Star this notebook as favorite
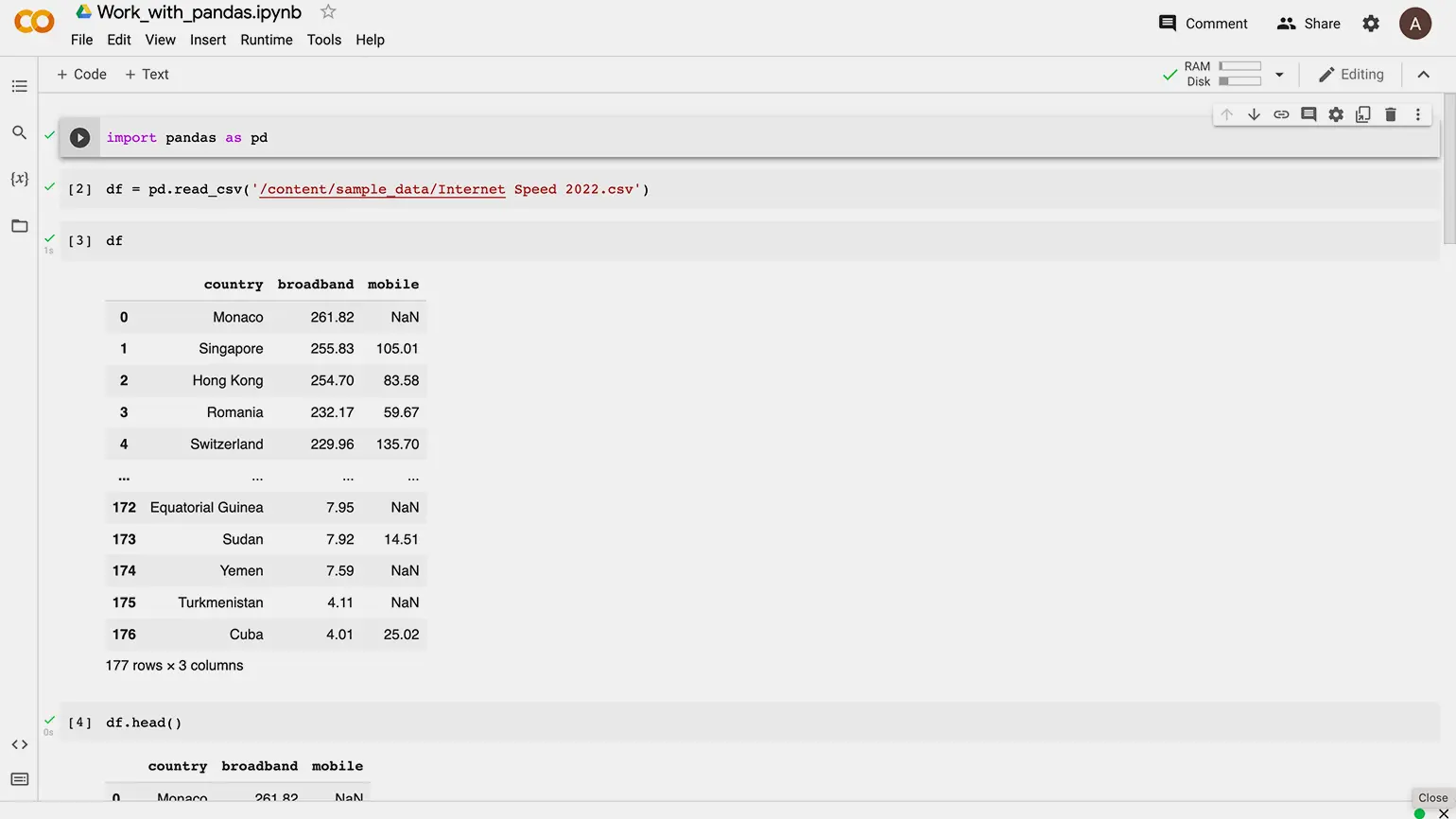This screenshot has height=819, width=1456. 328,12
